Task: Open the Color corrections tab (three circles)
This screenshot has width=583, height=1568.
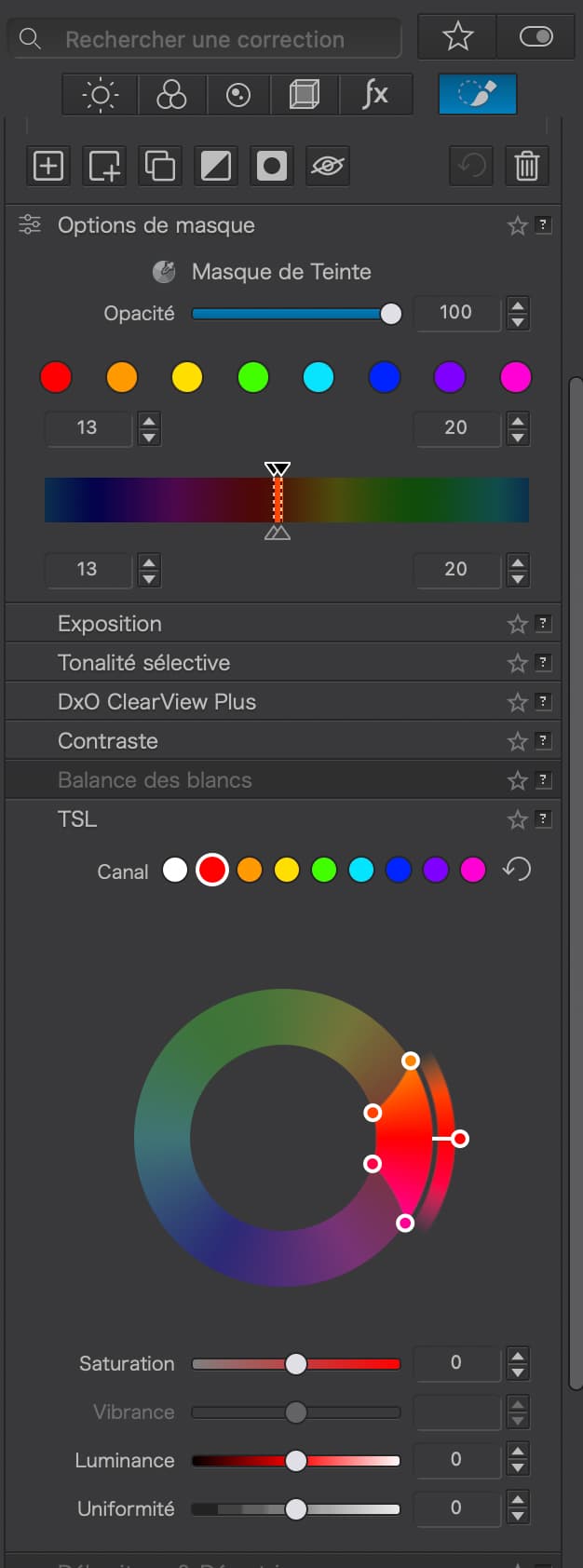Action: [x=171, y=94]
